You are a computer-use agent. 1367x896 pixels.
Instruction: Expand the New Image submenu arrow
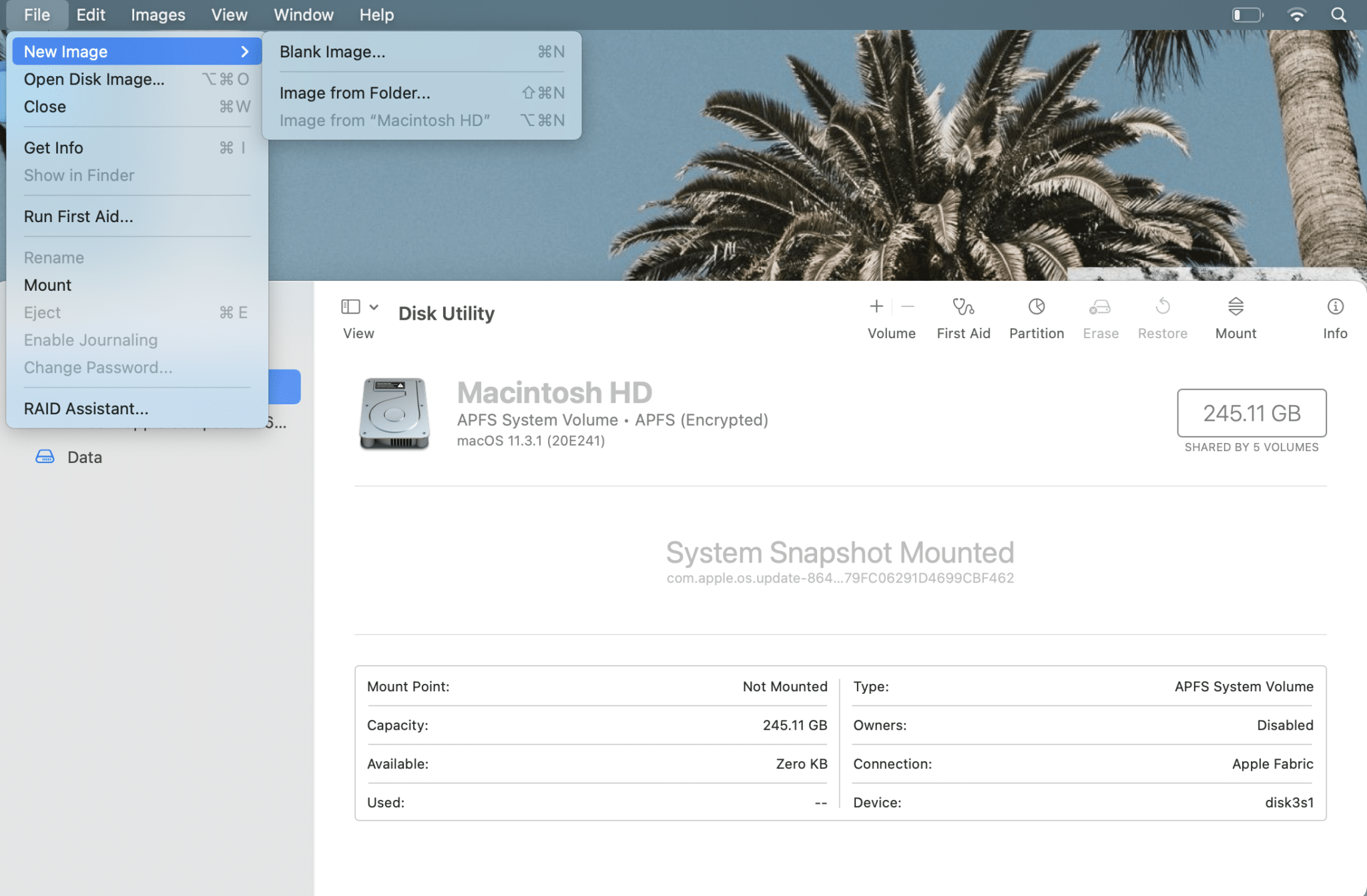click(244, 51)
